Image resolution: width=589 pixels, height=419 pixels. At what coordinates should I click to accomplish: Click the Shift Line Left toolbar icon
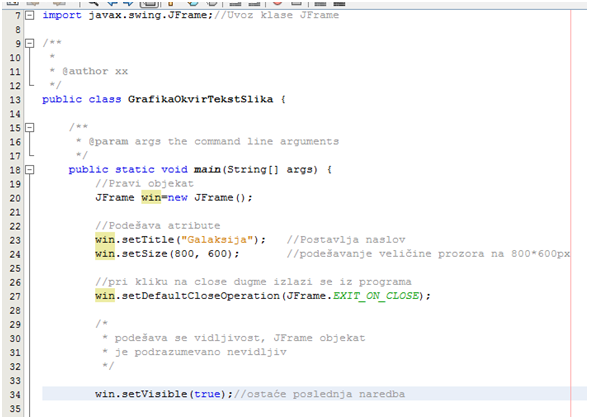pyautogui.click(x=235, y=3)
